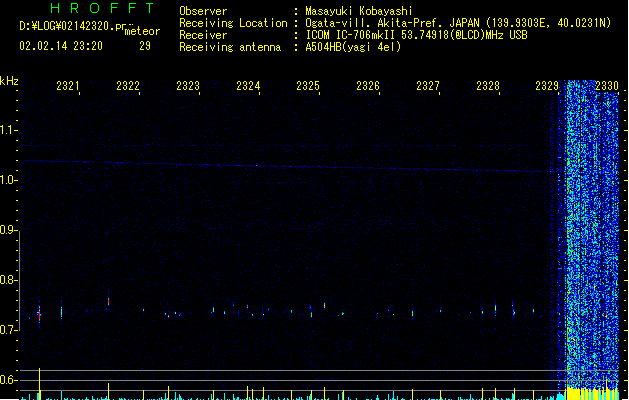Select the log file path D:¥LOG¥02142320

click(x=69, y=26)
